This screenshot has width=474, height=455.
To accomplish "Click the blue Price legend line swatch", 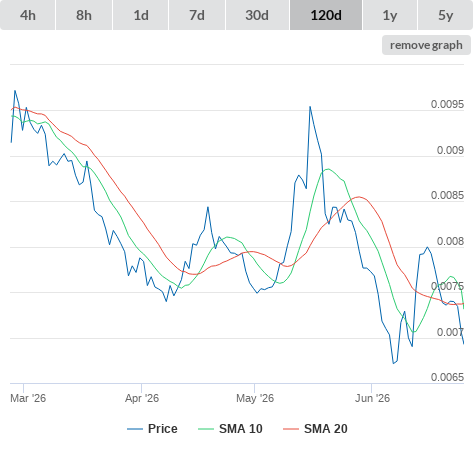I will [x=135, y=429].
